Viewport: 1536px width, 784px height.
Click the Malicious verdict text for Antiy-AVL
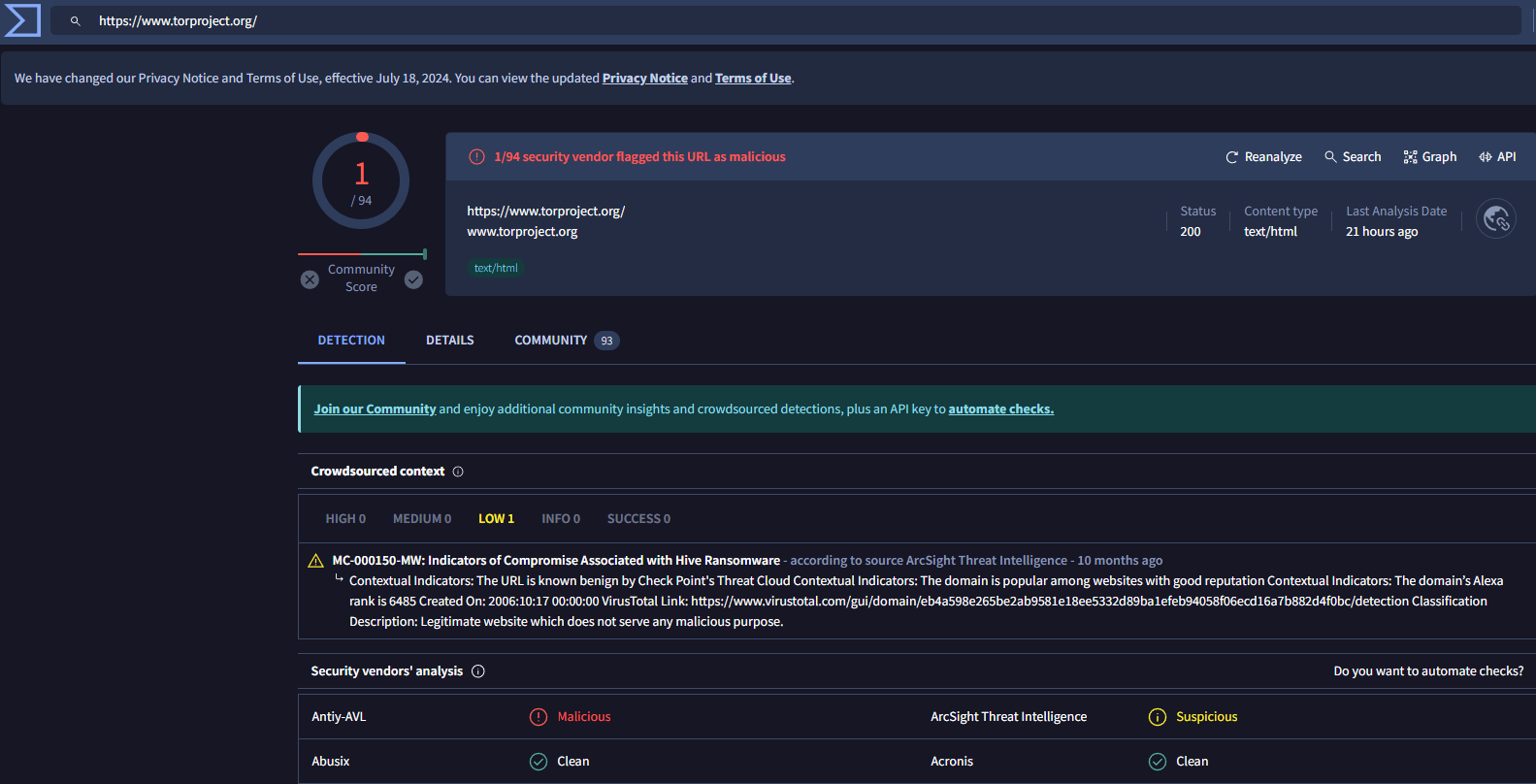point(584,717)
